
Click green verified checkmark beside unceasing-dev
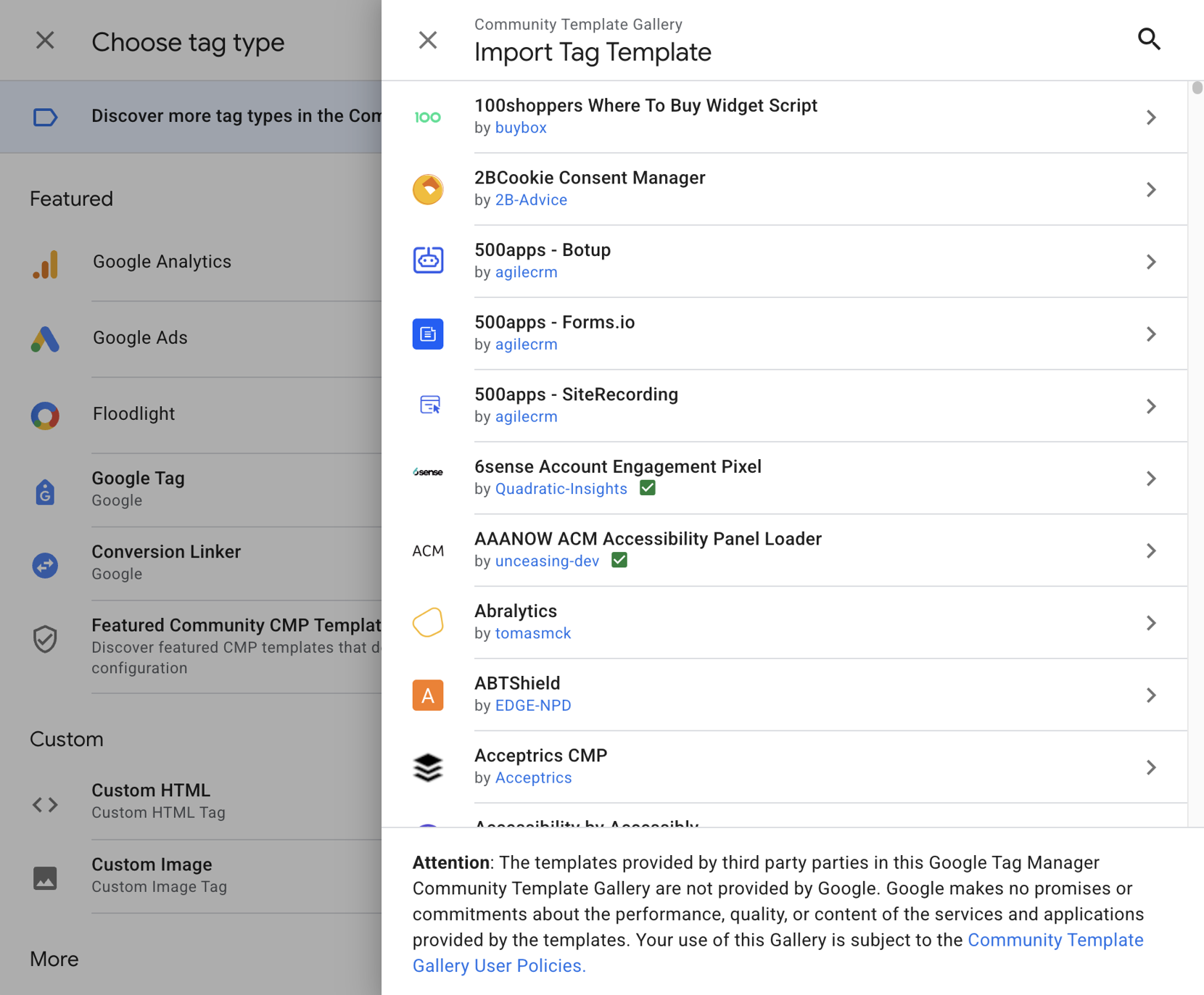619,561
